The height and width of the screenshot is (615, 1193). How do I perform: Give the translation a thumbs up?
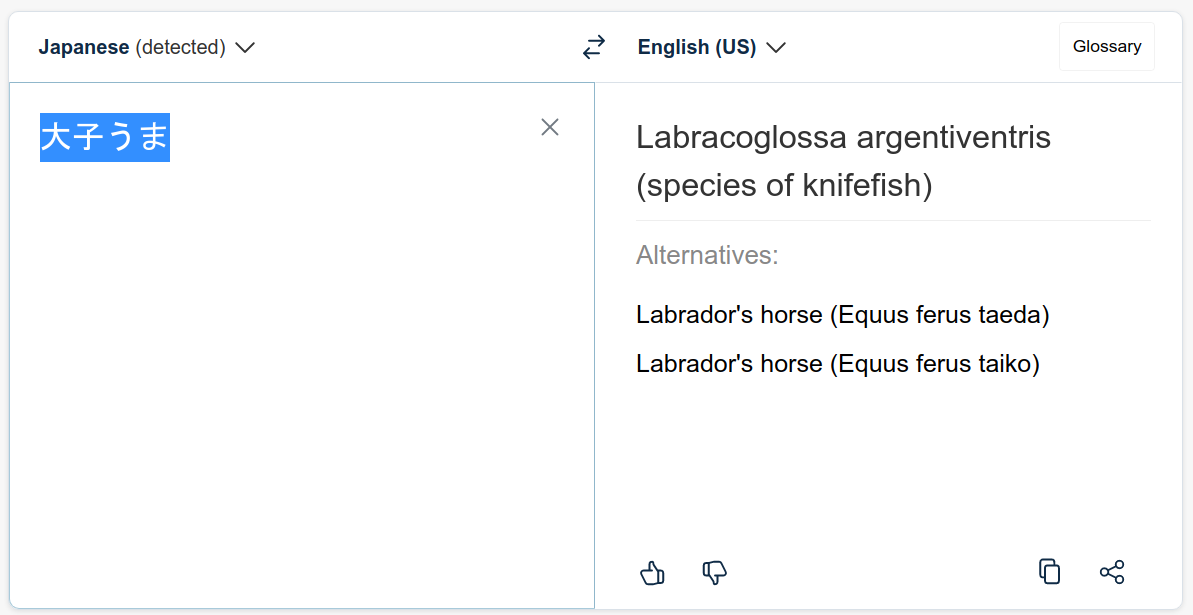click(x=652, y=572)
